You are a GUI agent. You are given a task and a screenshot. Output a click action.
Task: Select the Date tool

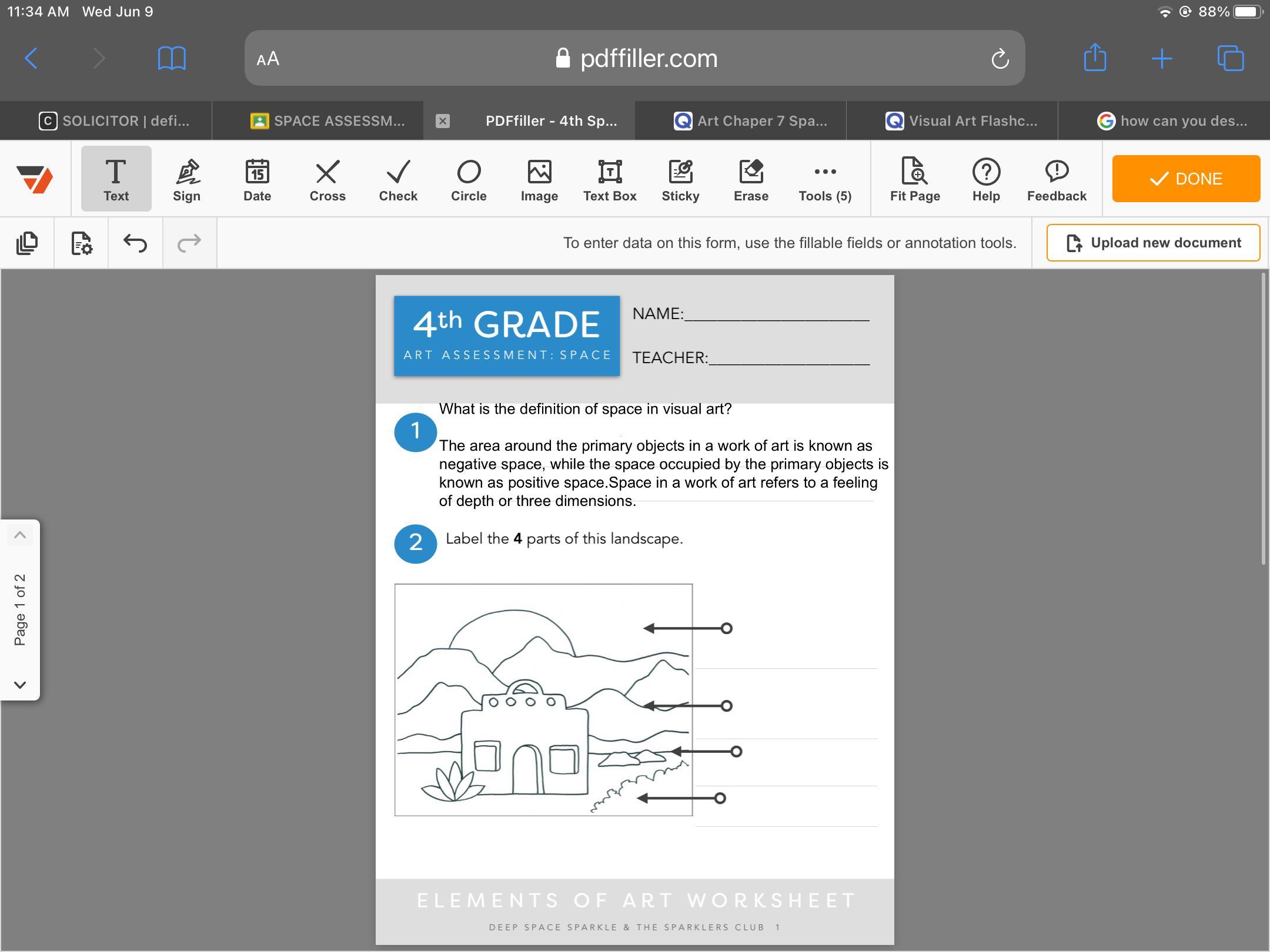257,179
